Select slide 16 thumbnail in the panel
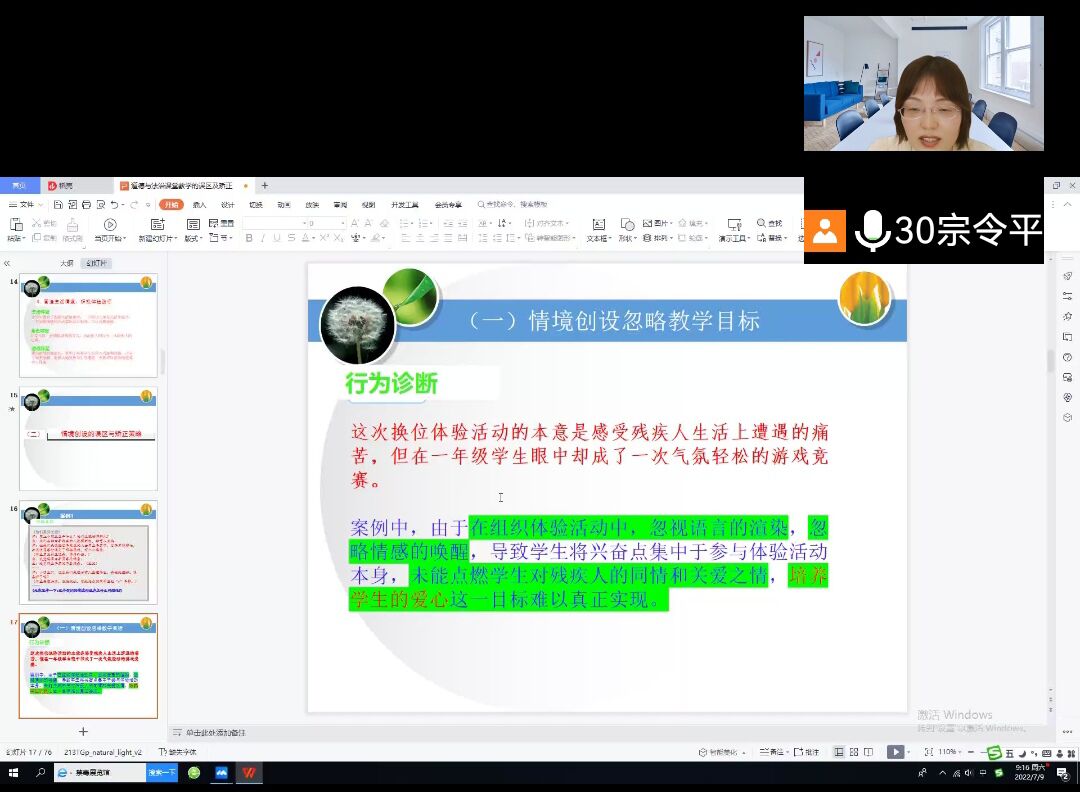The image size is (1080, 792). tap(88, 552)
